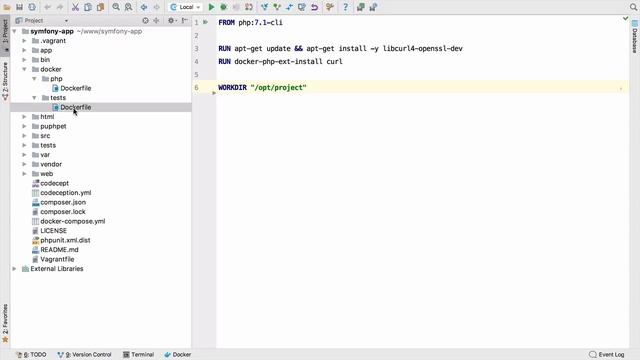Click the Deployment upload toolbar icon
This screenshot has width=640, height=360.
(x=361, y=7)
